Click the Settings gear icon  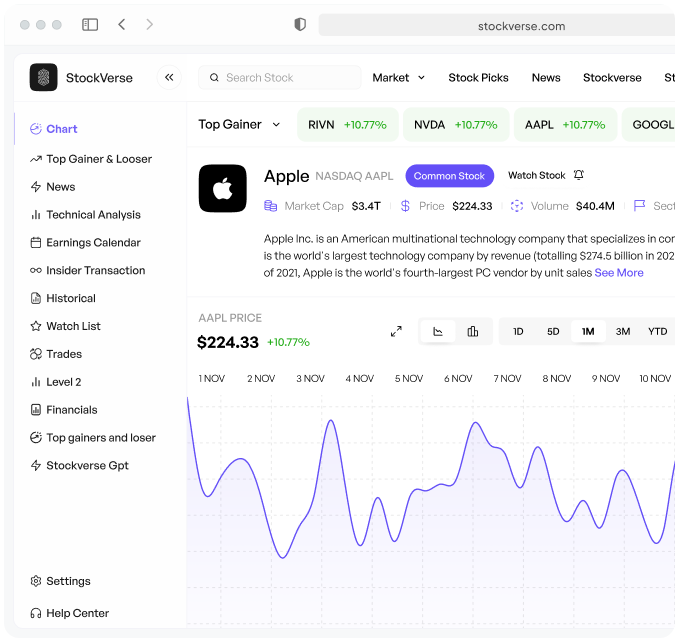[x=36, y=581]
